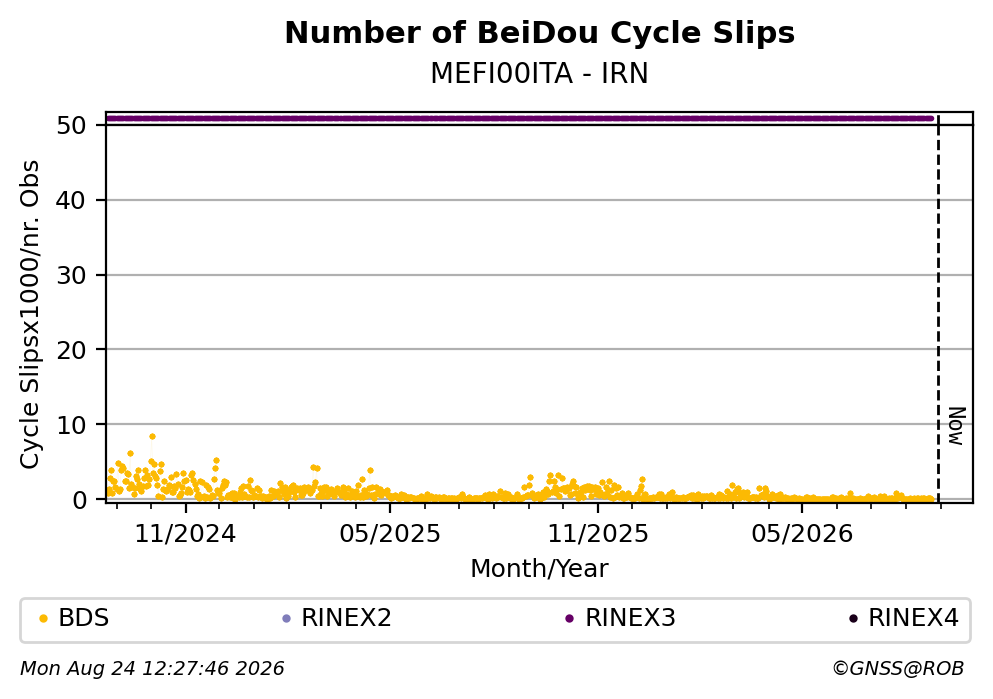Click the chart title Number of BeiDou Cycle Slips

point(540,33)
